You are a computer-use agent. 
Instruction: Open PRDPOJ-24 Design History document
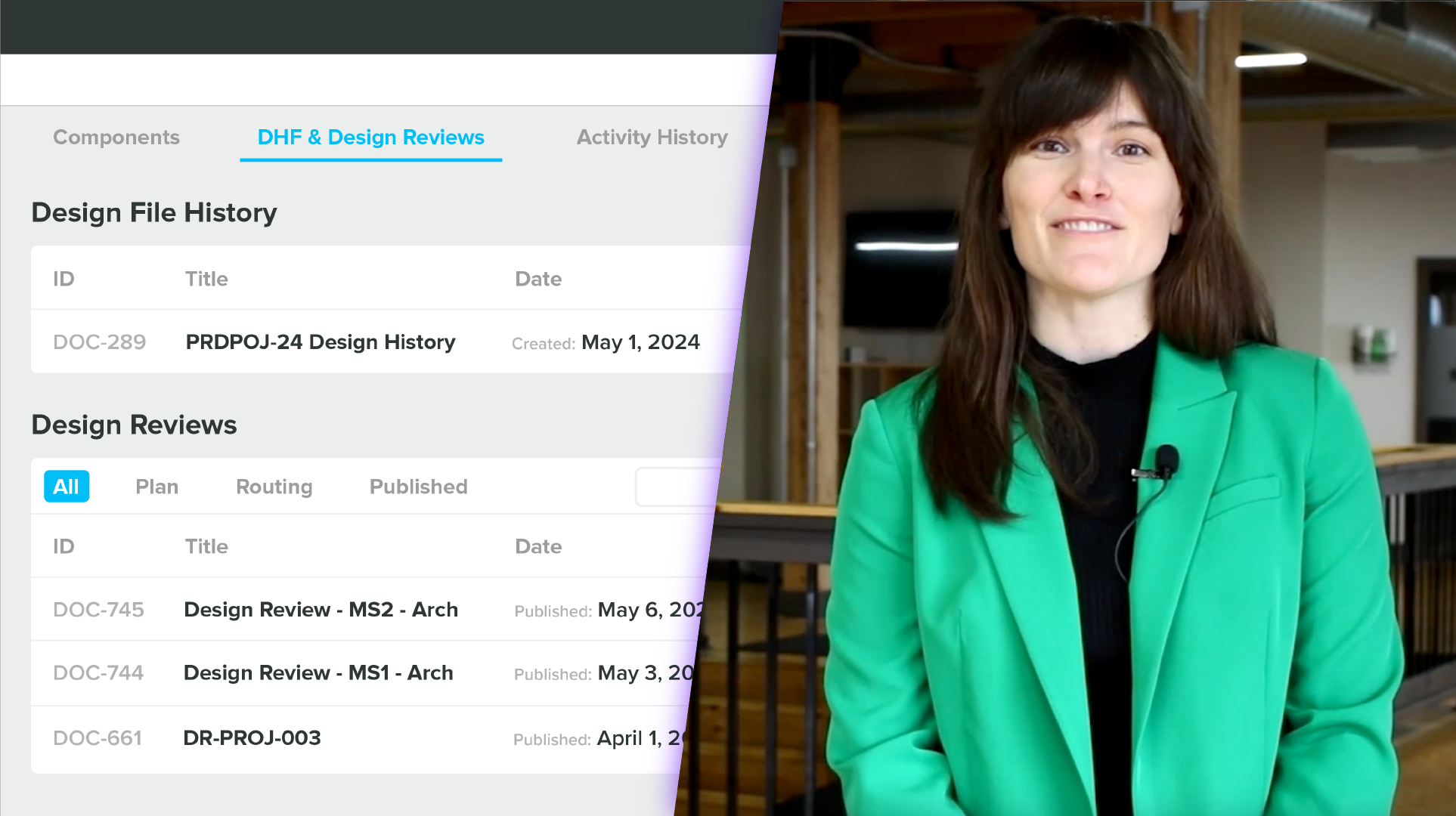tap(321, 342)
